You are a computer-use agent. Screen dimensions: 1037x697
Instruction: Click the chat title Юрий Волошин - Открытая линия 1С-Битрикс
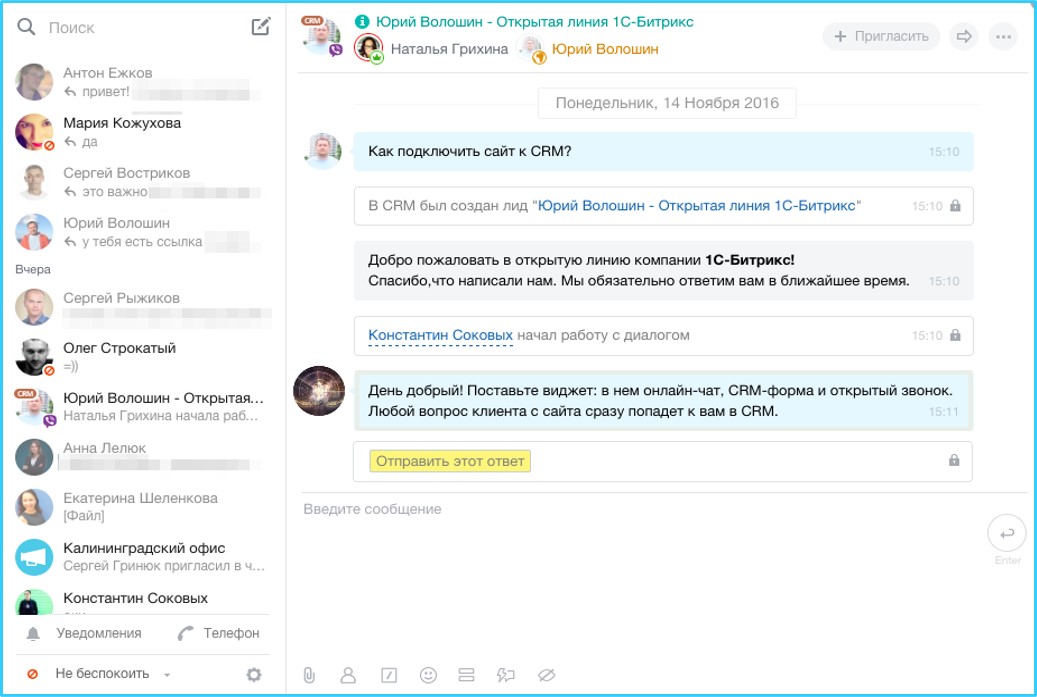pos(534,22)
